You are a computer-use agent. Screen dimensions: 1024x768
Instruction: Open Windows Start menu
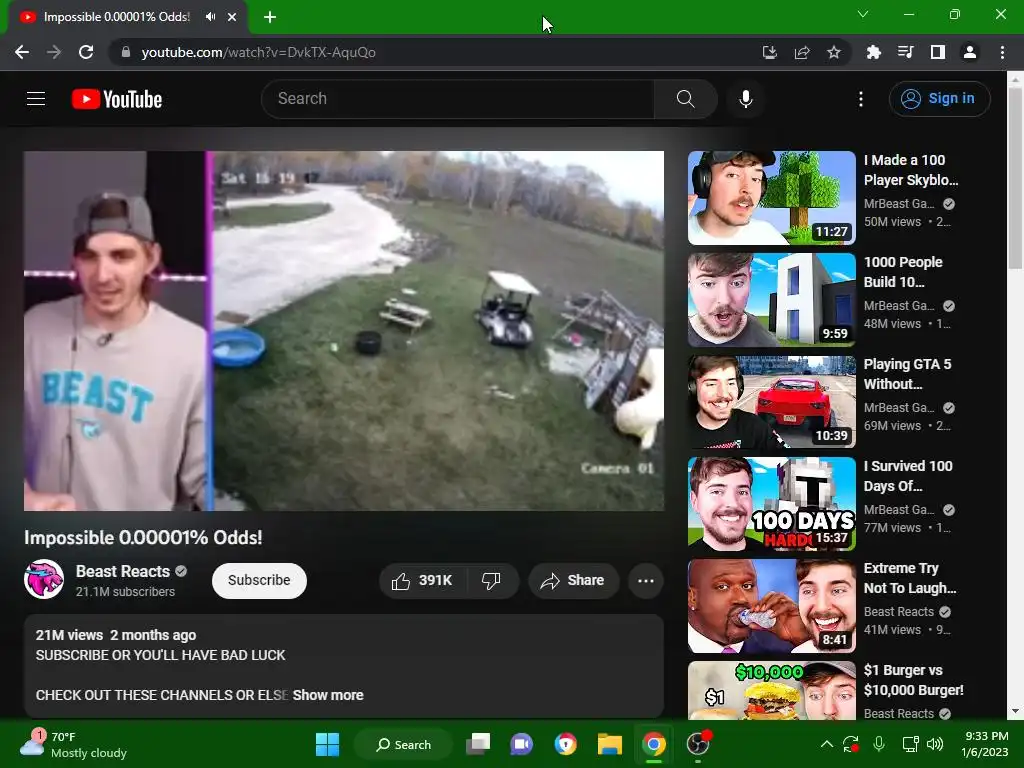tap(327, 744)
